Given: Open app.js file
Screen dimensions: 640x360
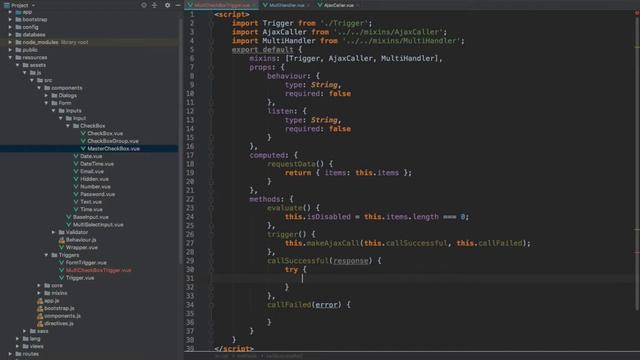Looking at the screenshot, I should coord(51,301).
